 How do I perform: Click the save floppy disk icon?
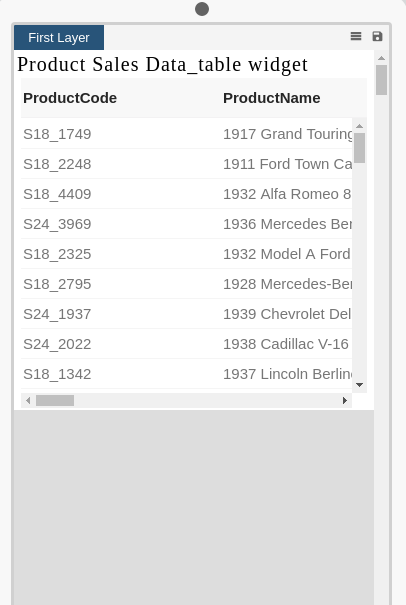click(x=377, y=36)
